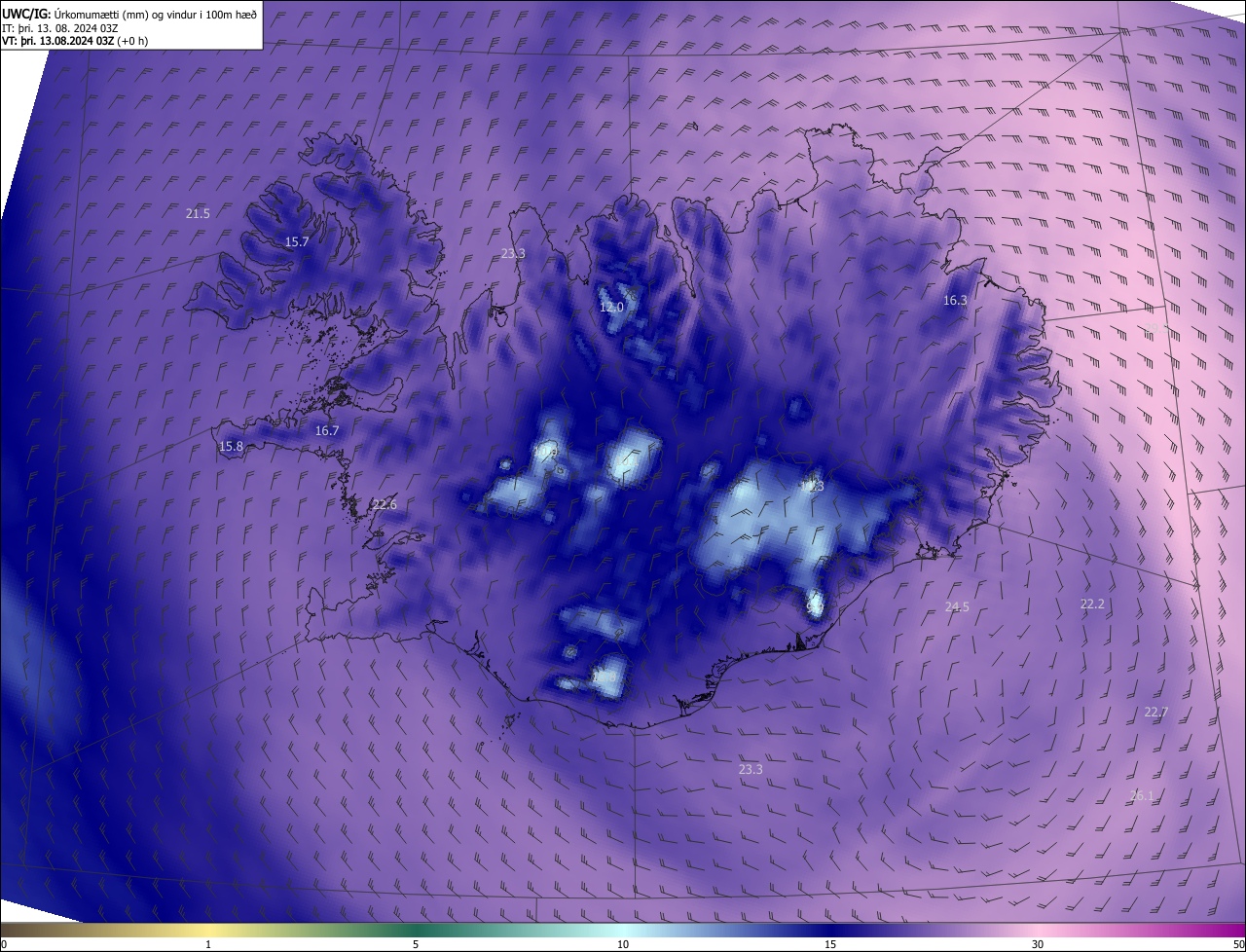Pick the dark navy color at scale value 15
Image resolution: width=1246 pixels, height=952 pixels.
(830, 931)
